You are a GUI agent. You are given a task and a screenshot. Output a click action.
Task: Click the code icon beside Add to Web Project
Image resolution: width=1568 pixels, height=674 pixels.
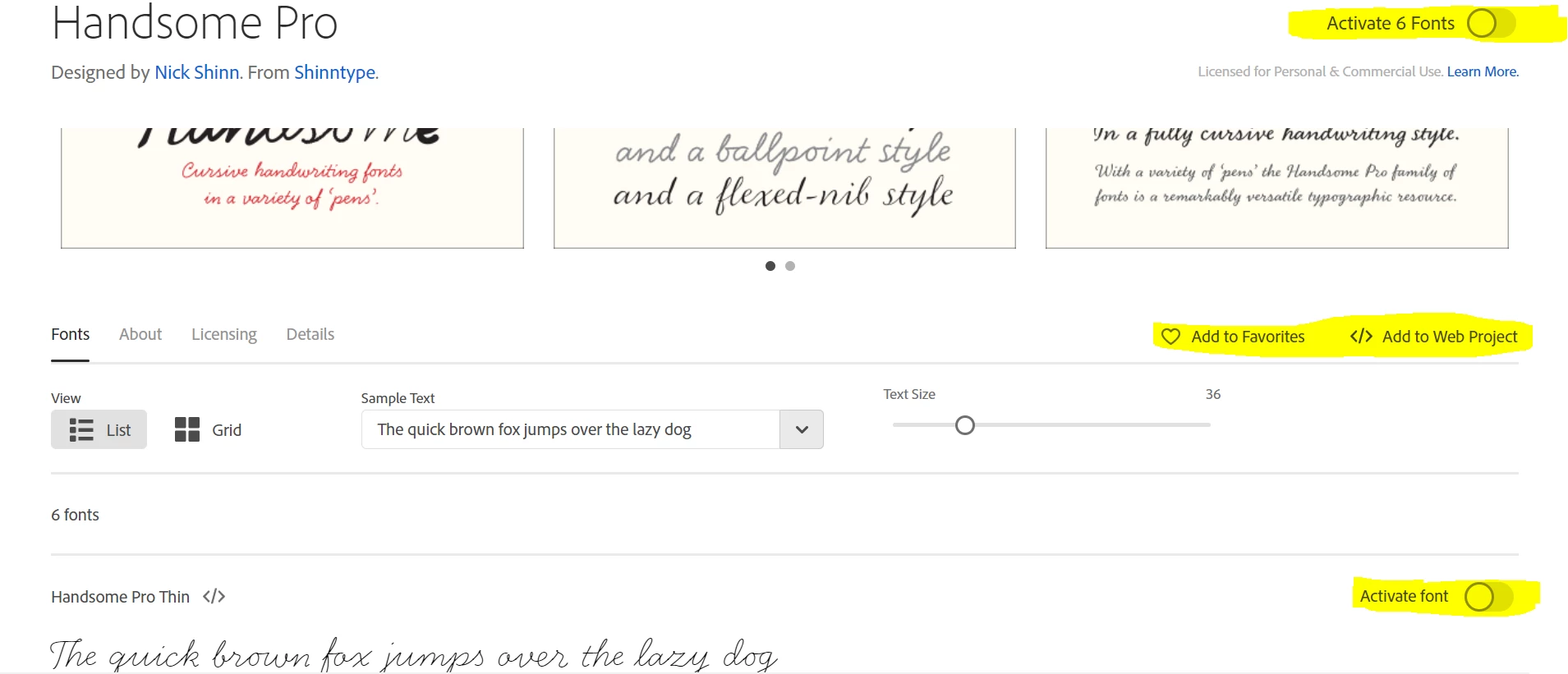1361,336
